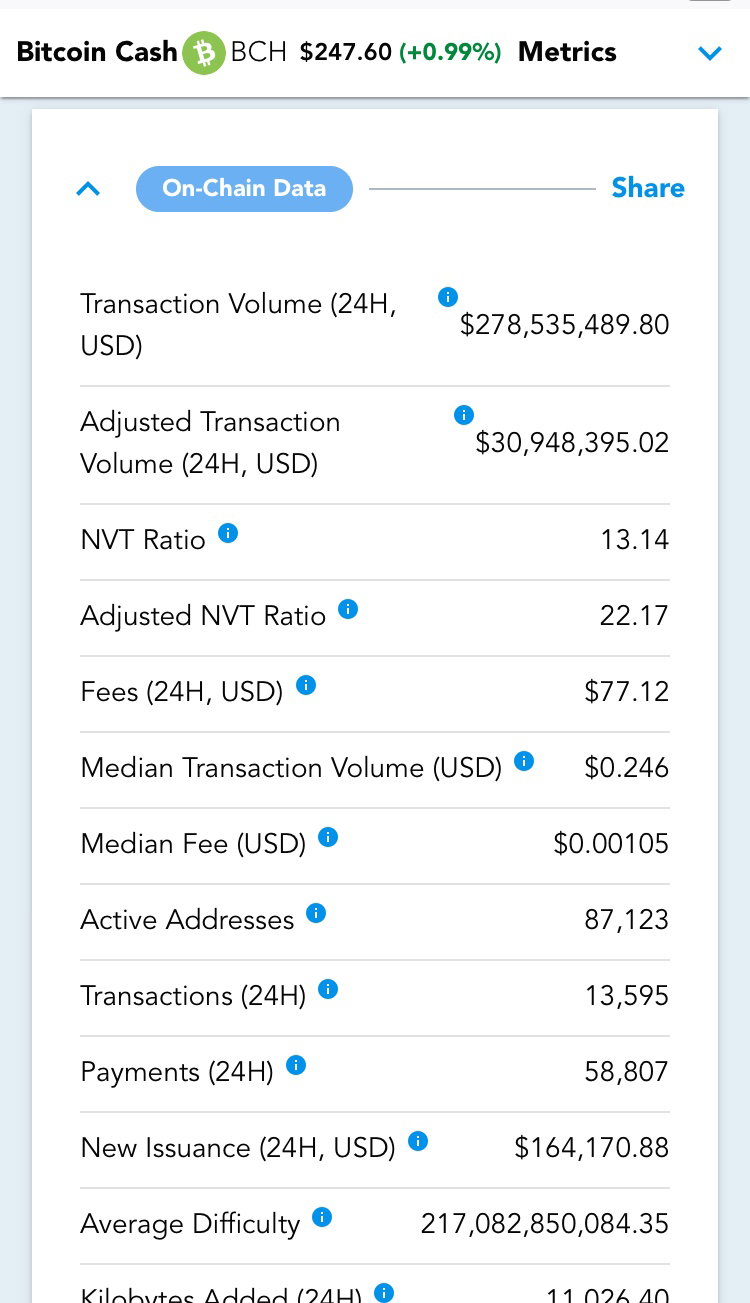Open the Metrics header label

[567, 52]
